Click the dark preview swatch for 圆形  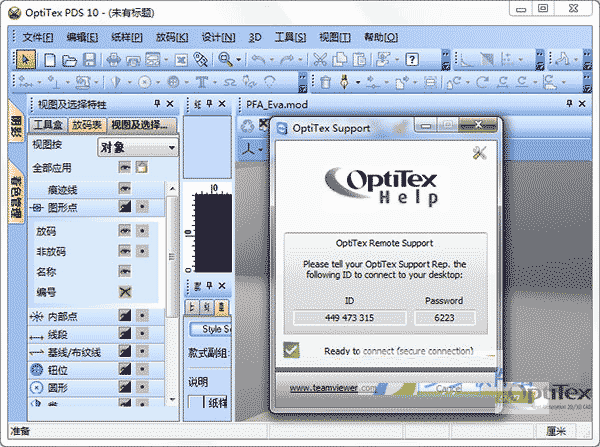125,387
